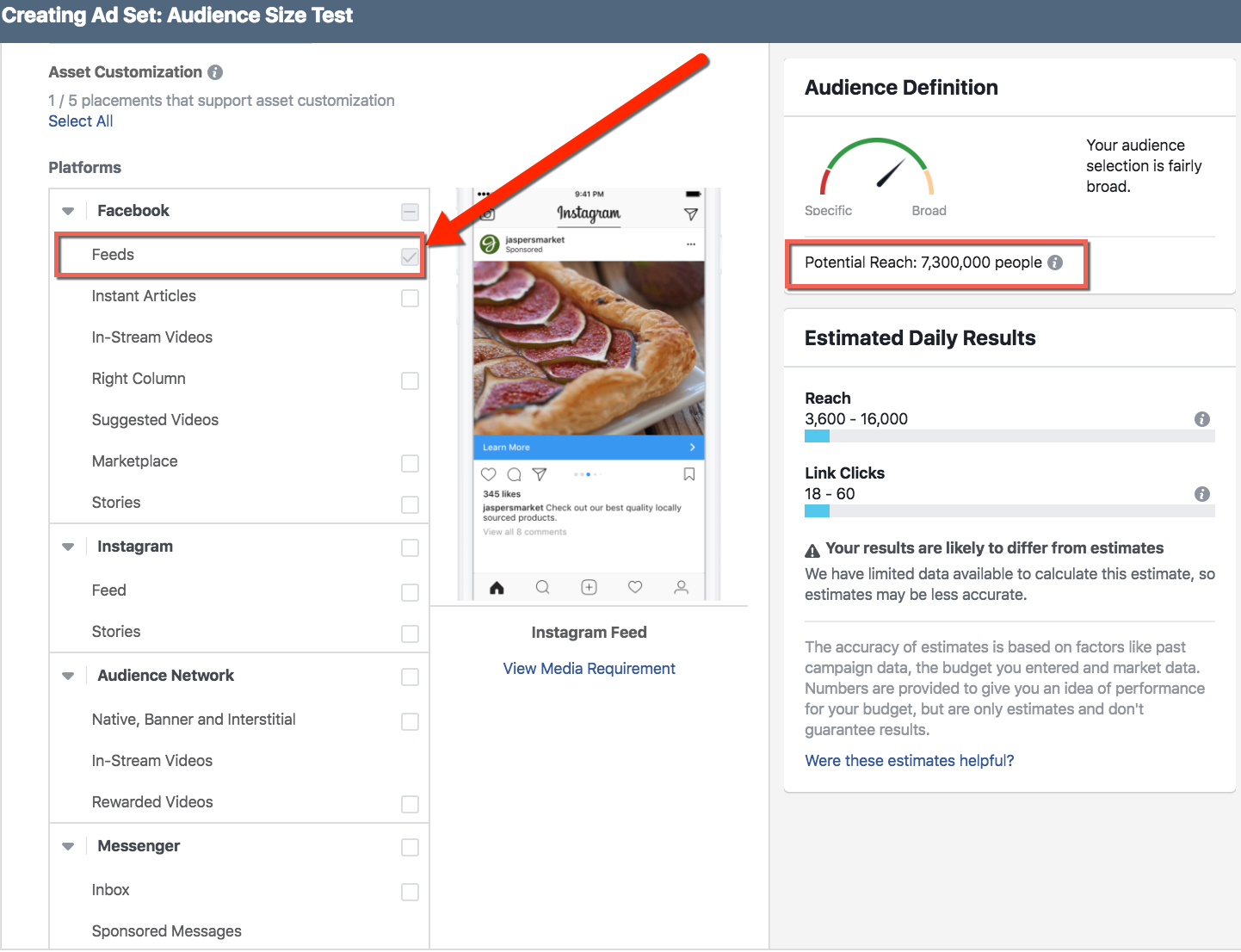
Task: Click View all 8 comments in preview
Action: pyautogui.click(x=525, y=532)
